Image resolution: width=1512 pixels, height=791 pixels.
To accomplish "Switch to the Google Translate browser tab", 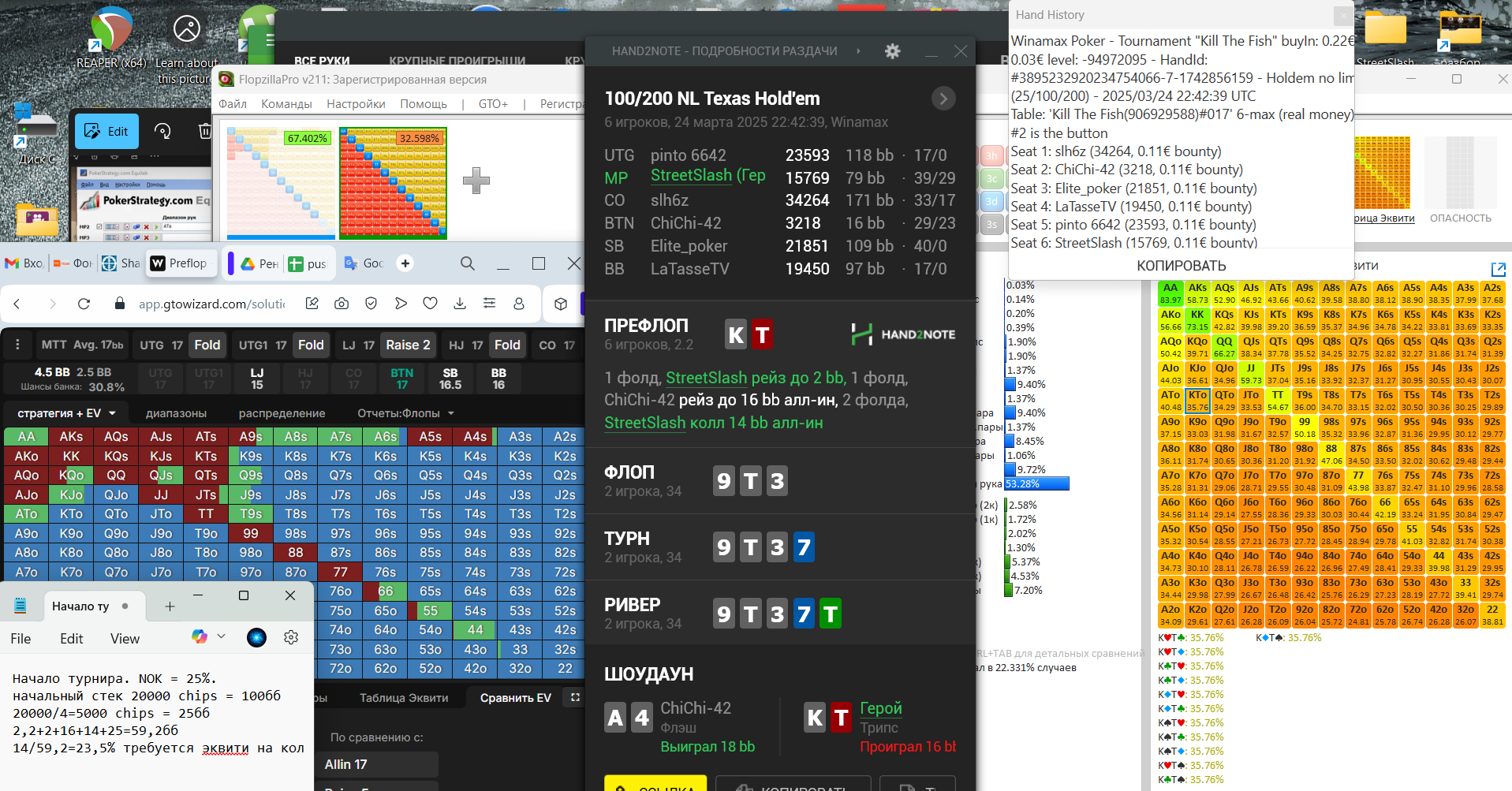I will click(x=364, y=263).
